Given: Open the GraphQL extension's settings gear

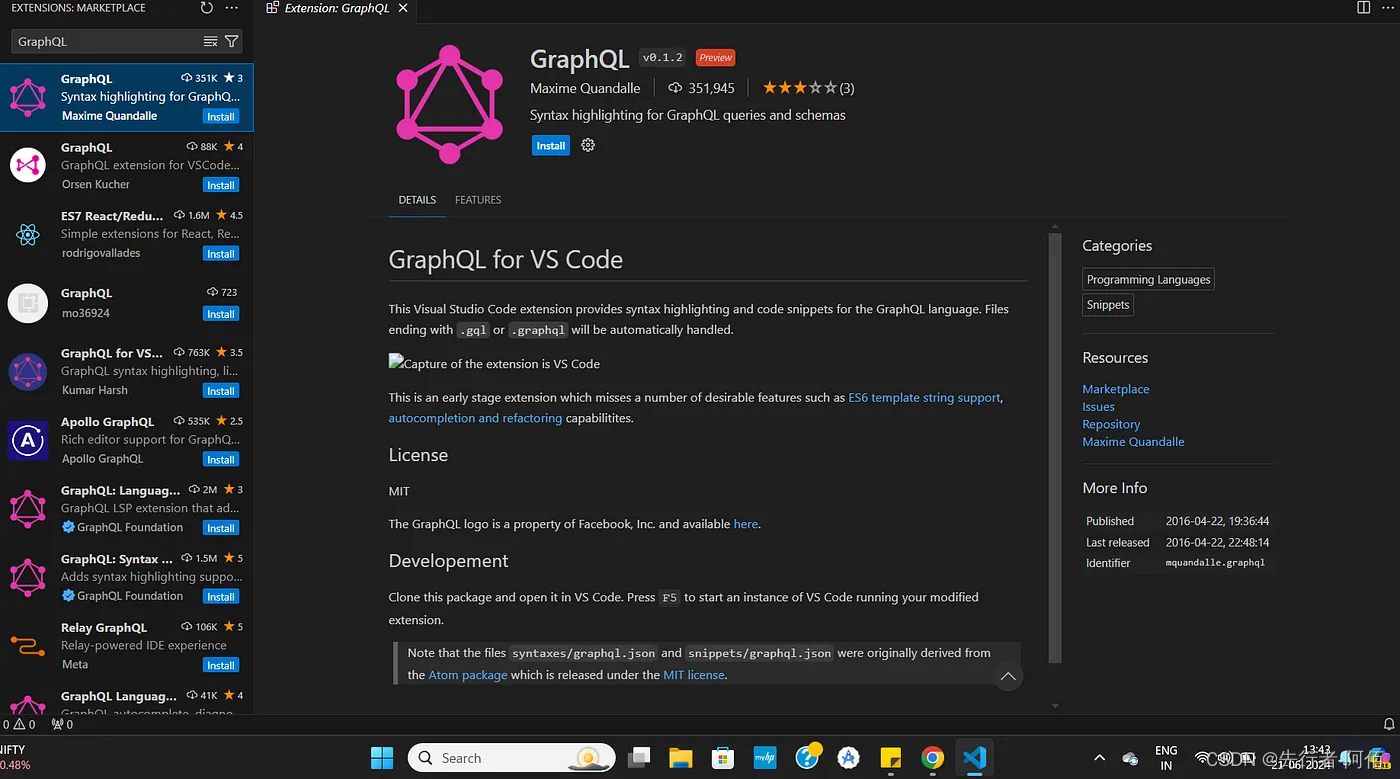Looking at the screenshot, I should (588, 145).
